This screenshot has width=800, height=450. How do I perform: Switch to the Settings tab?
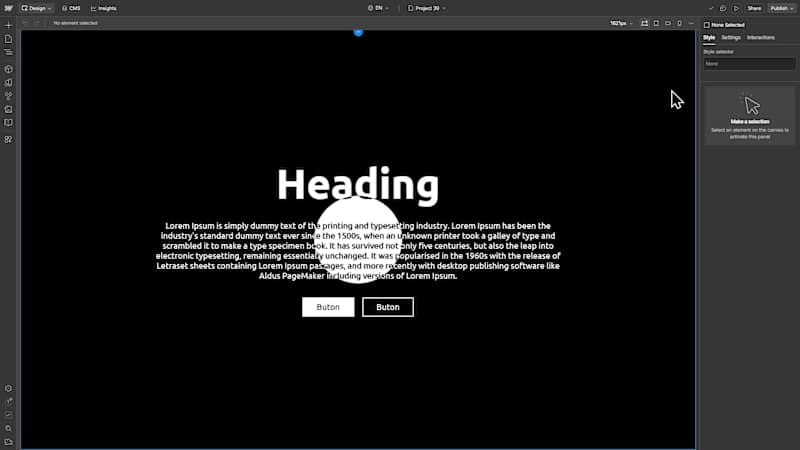(x=731, y=38)
